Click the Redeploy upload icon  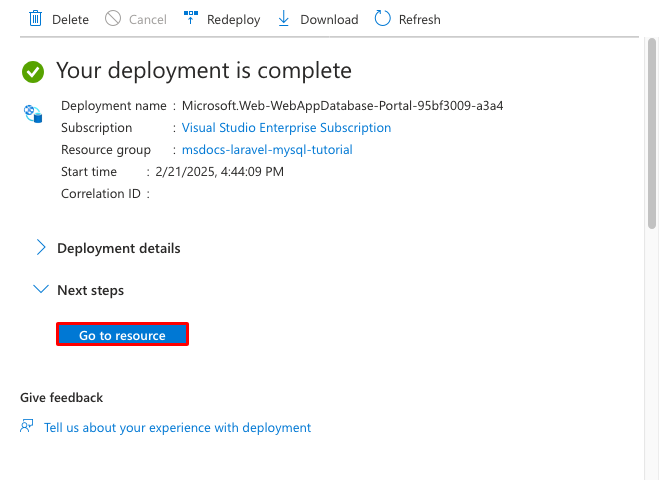[191, 19]
